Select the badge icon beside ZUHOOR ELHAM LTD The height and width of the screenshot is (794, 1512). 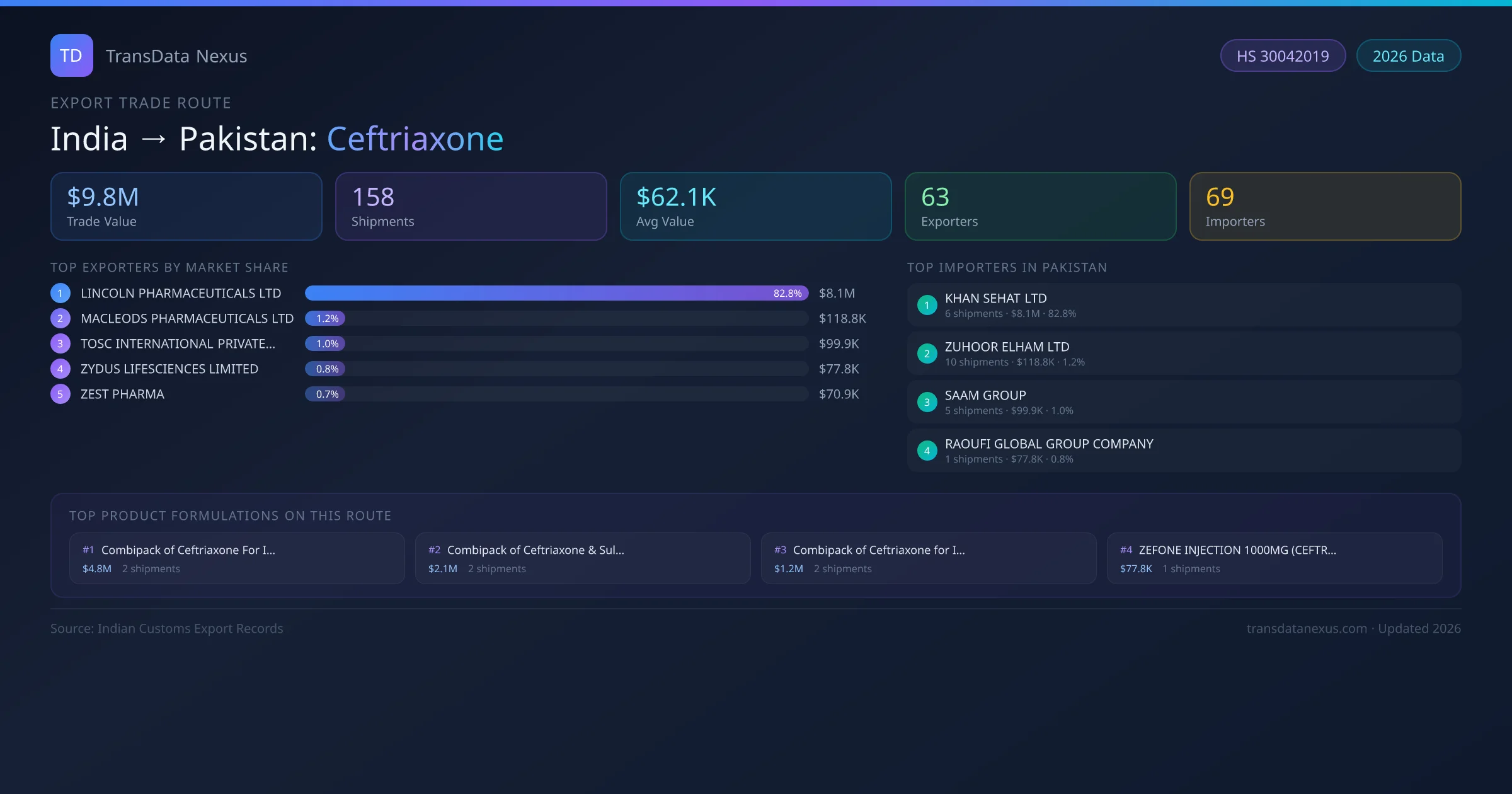coord(927,354)
